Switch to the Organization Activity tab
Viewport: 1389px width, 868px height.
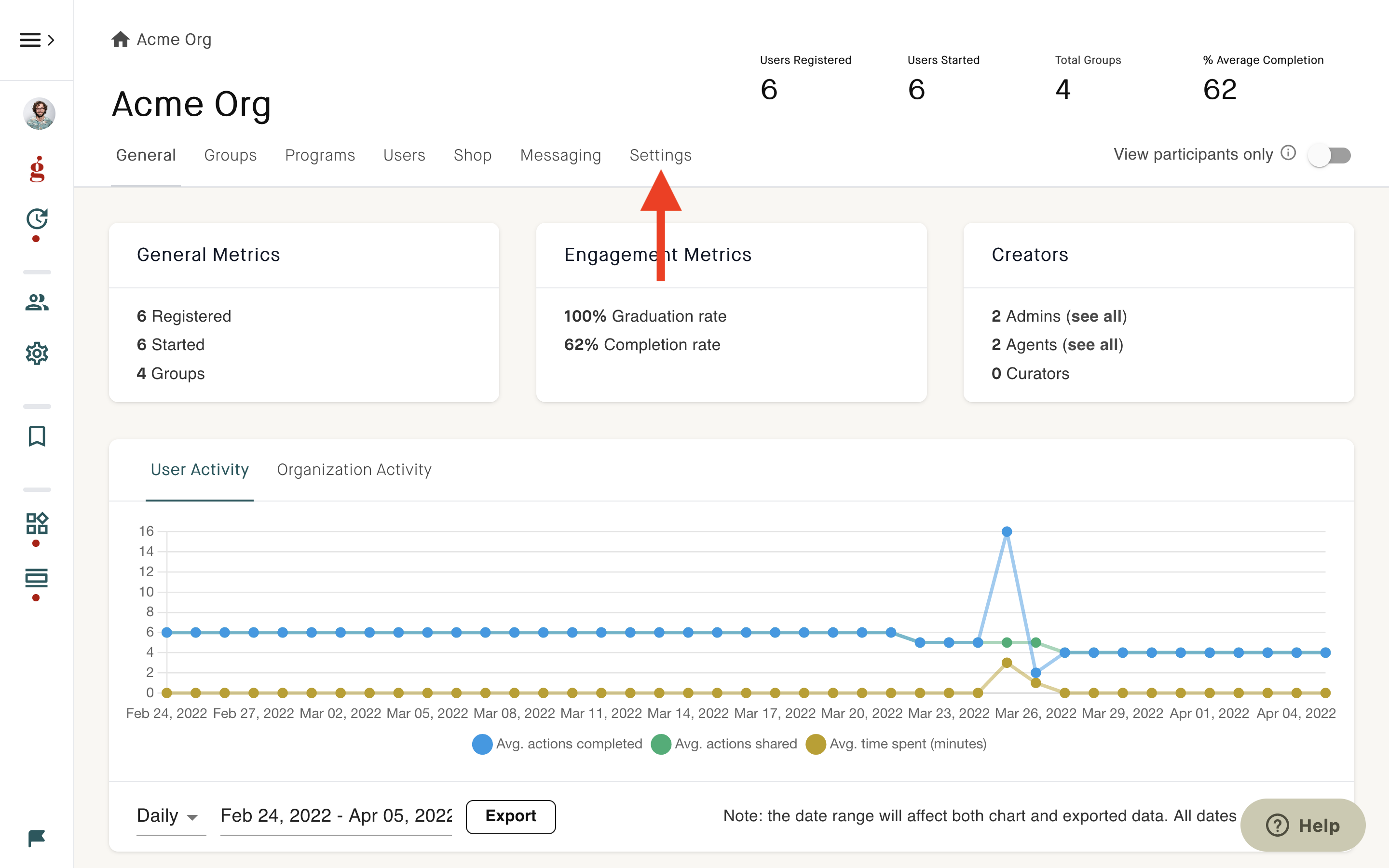[354, 470]
